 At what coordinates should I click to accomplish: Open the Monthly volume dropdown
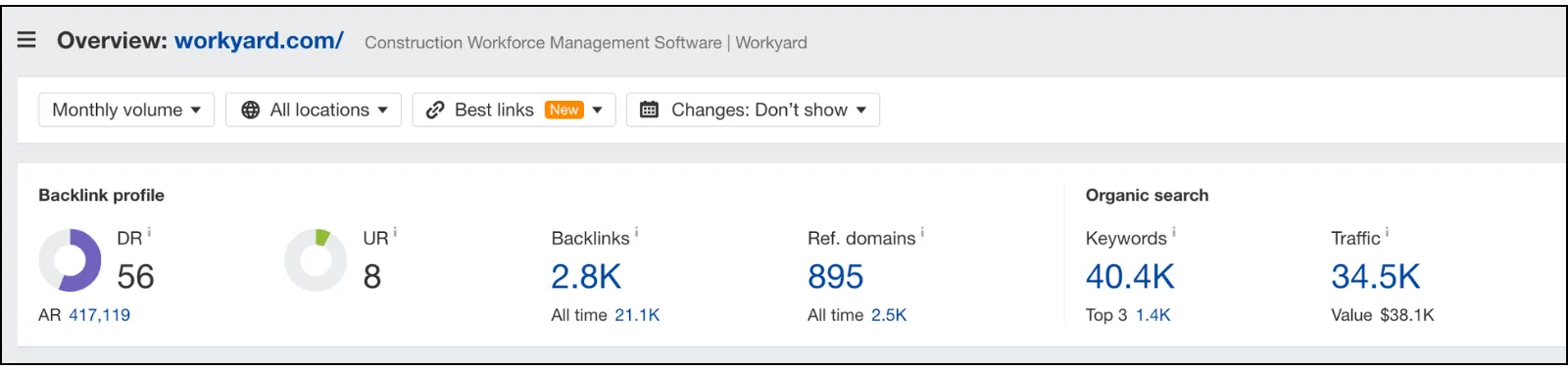pos(126,110)
